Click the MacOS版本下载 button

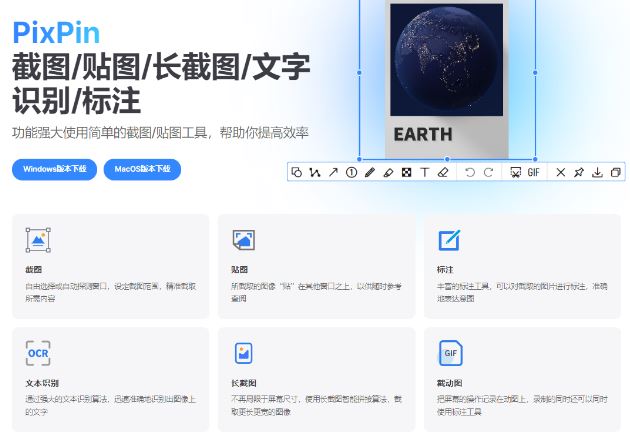141,169
